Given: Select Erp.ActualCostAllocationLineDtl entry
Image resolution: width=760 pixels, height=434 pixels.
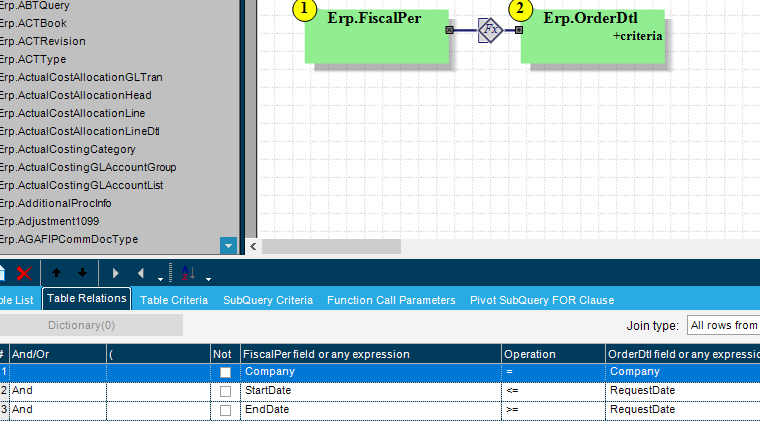Looking at the screenshot, I should tap(79, 131).
